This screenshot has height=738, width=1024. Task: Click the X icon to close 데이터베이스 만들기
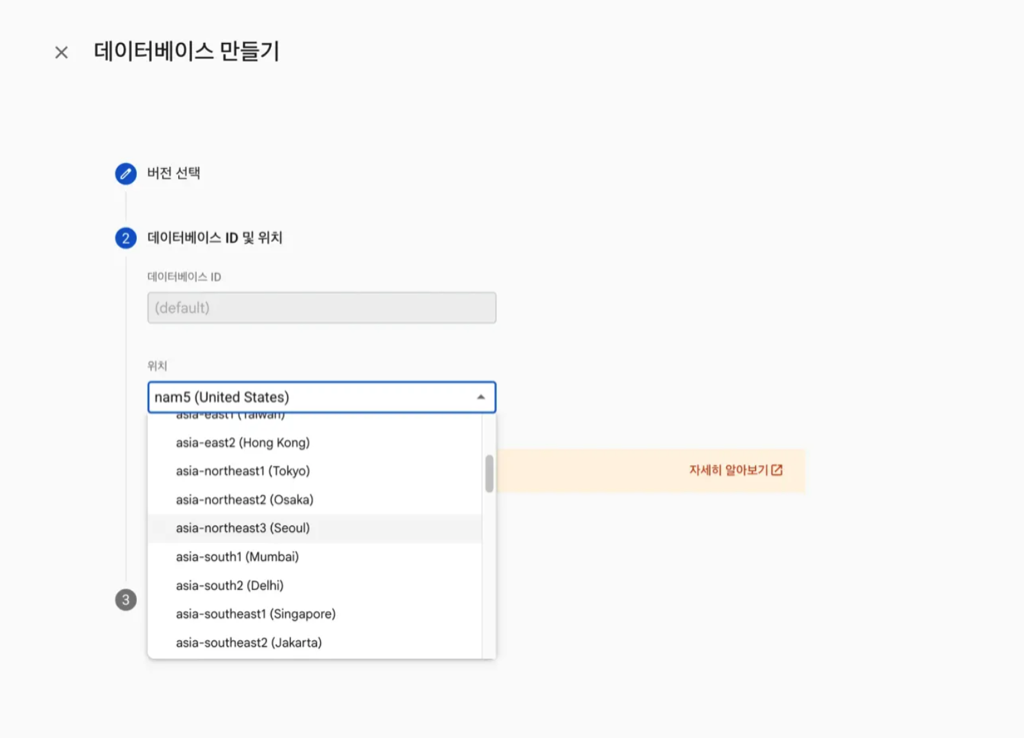[x=61, y=51]
